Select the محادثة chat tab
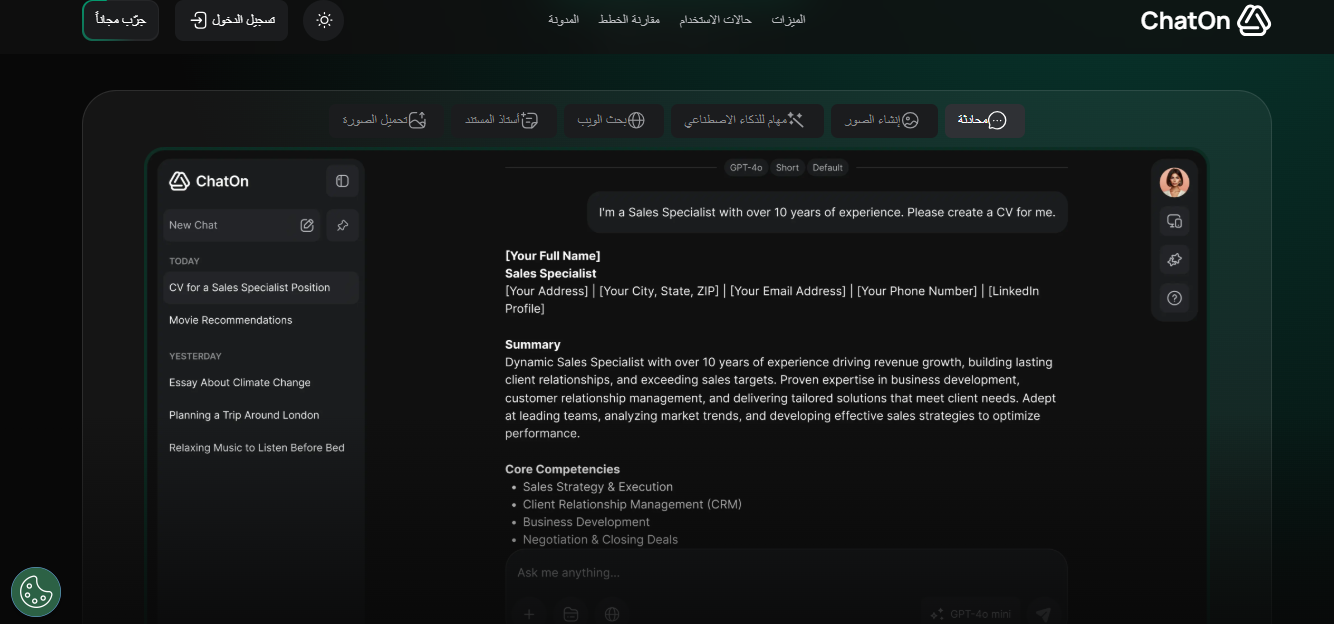The height and width of the screenshot is (624, 1334). (x=984, y=121)
